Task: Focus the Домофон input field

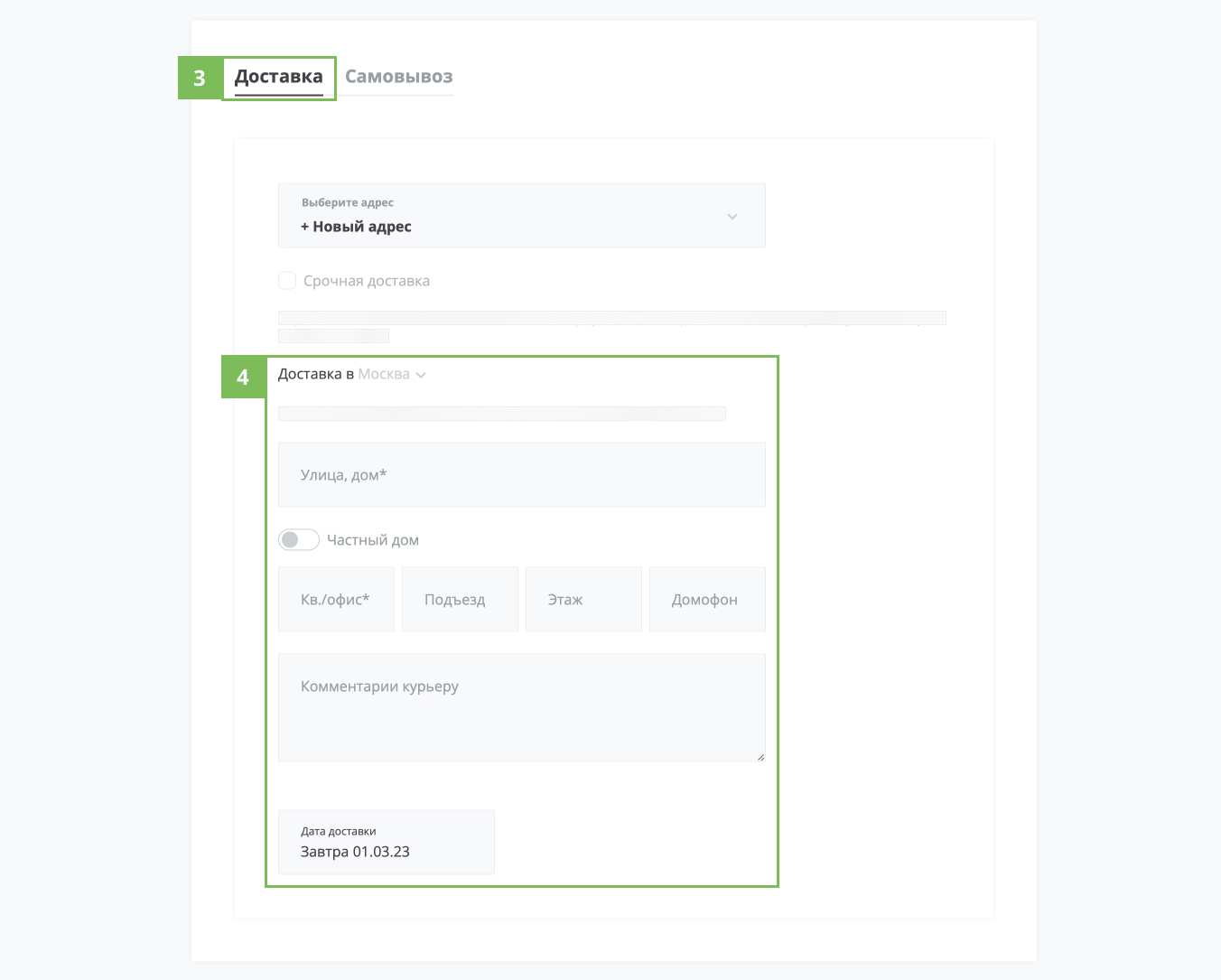Action: [x=707, y=600]
